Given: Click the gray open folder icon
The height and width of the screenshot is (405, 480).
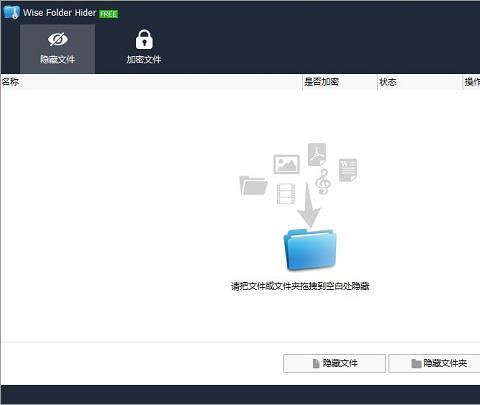Looking at the screenshot, I should [x=253, y=185].
